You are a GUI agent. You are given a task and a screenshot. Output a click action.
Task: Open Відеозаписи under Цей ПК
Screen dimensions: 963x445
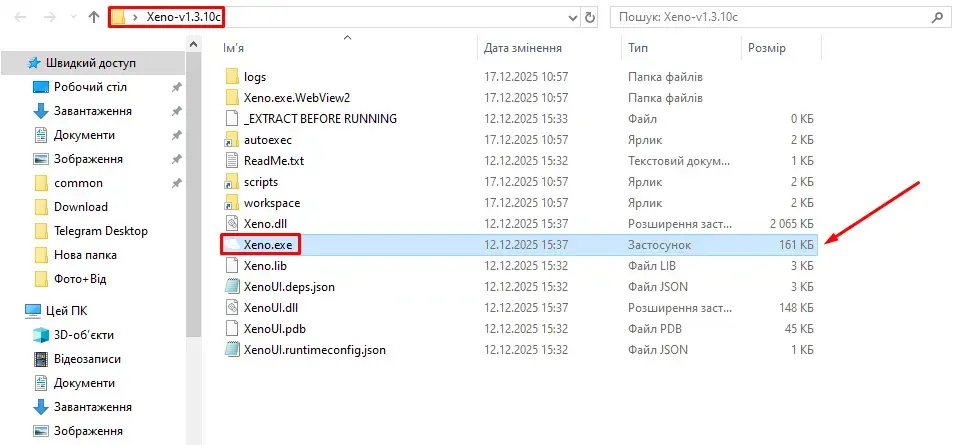pyautogui.click(x=87, y=358)
